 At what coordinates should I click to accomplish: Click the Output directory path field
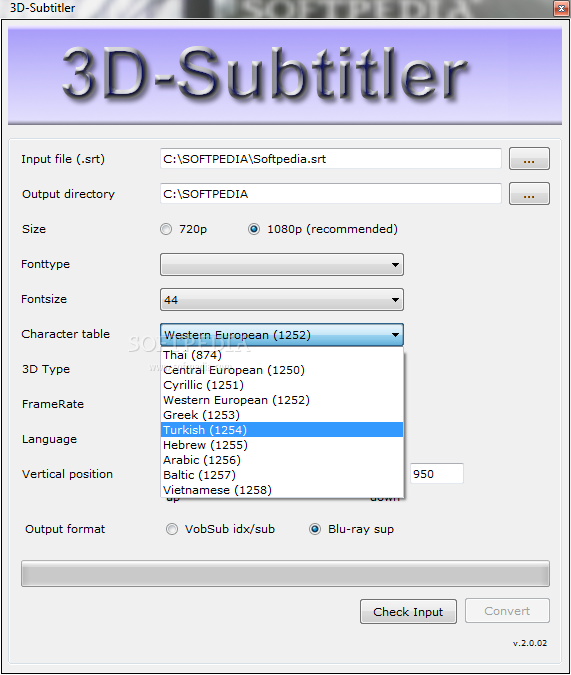[331, 194]
